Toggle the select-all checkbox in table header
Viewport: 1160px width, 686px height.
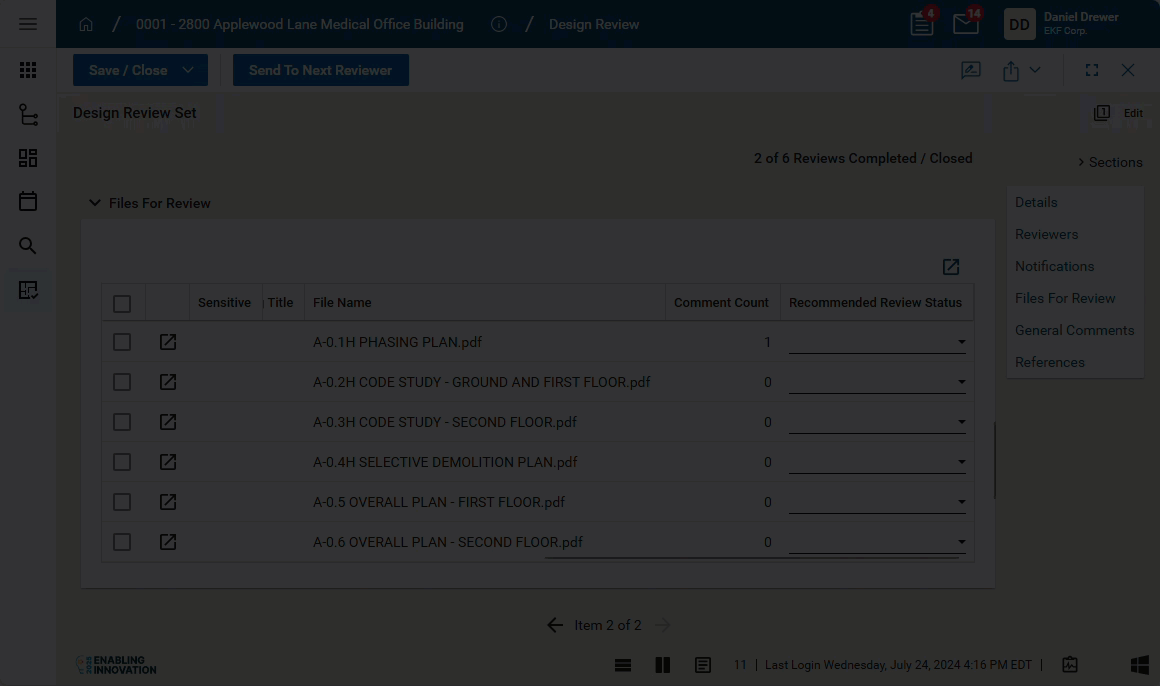point(122,303)
